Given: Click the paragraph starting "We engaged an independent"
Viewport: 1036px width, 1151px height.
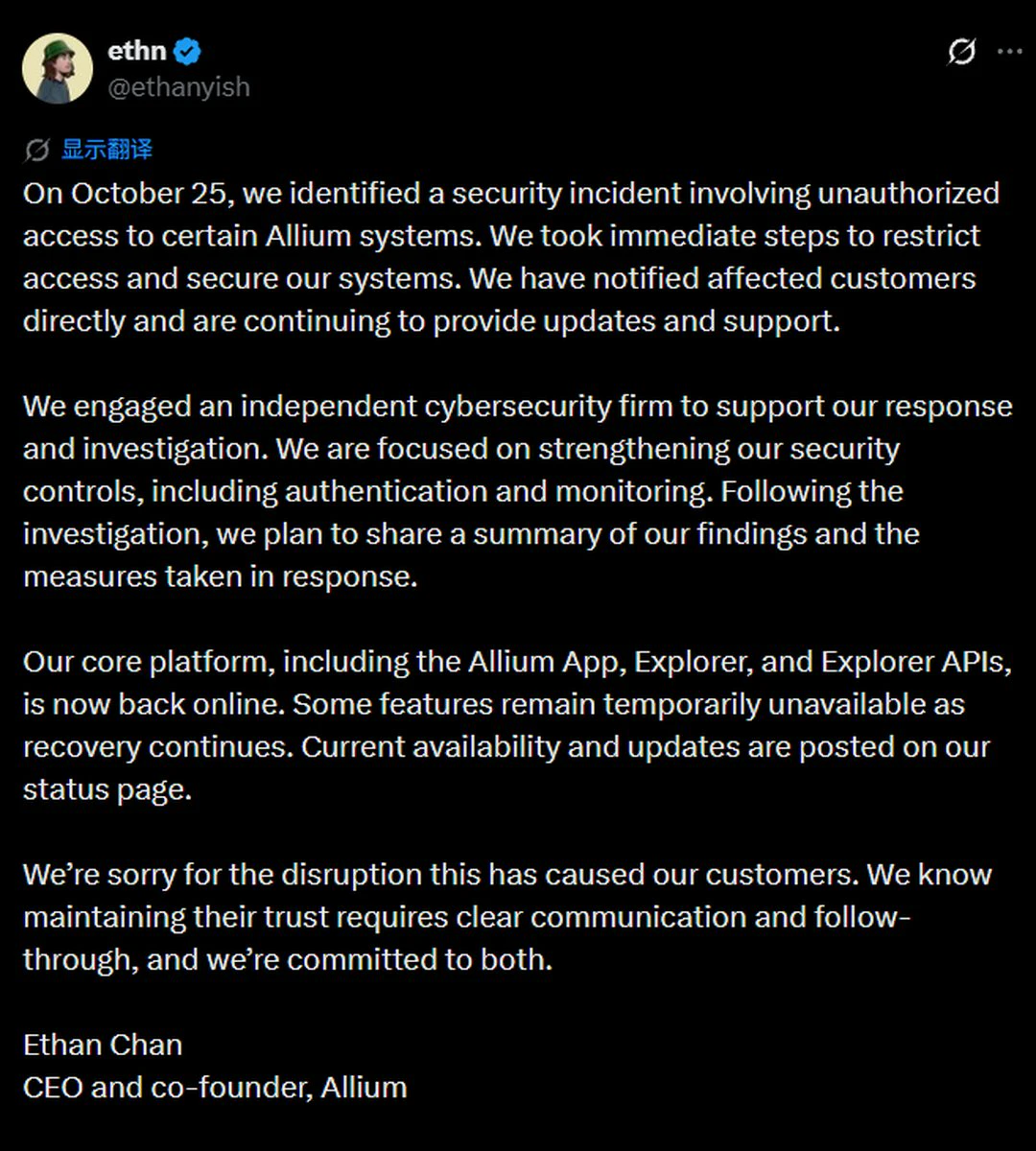Looking at the screenshot, I should [518, 491].
